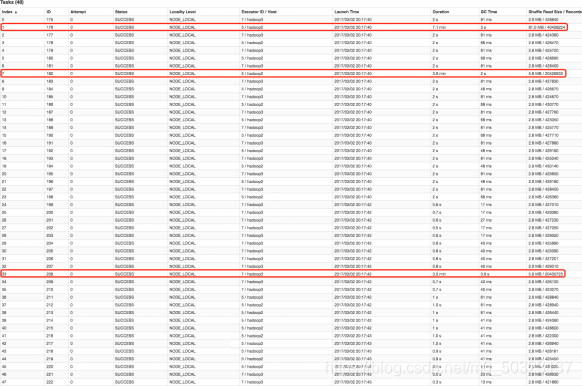Sort tasks by the Index column header
Screen dimensions: 582x386
[x=7, y=12]
